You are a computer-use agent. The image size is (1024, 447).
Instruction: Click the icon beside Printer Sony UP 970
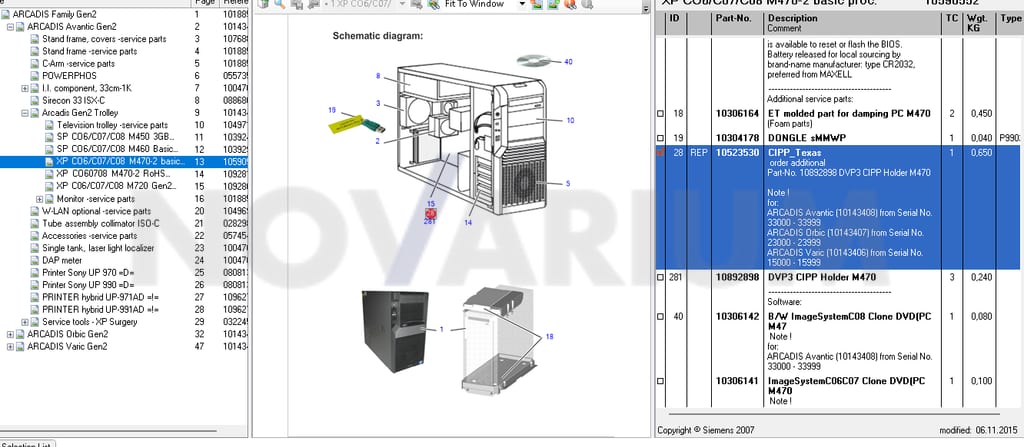36,273
